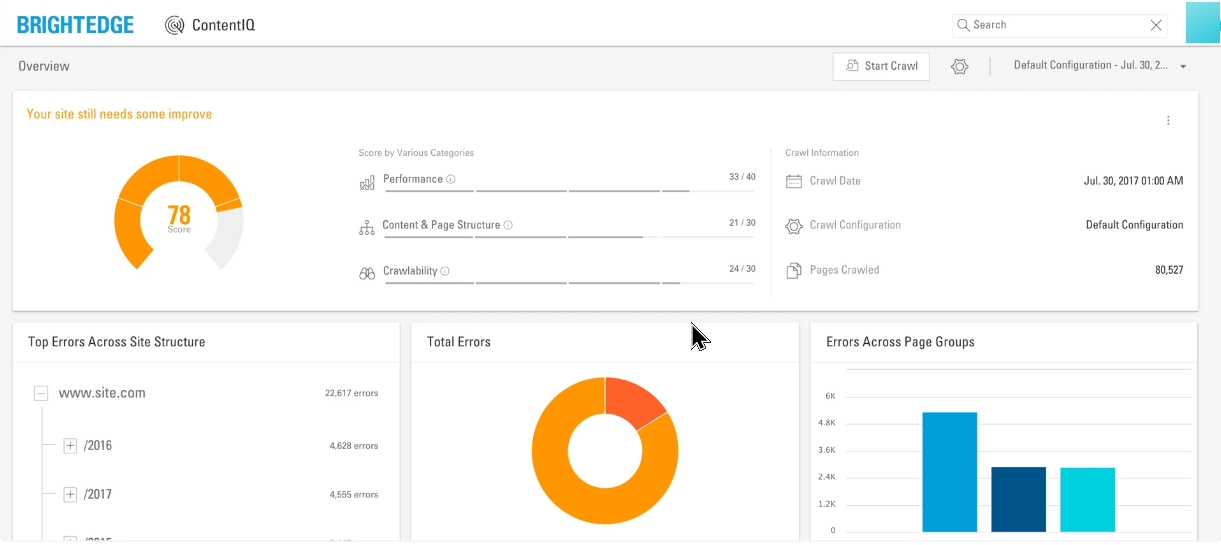The image size is (1221, 545).
Task: Click the Crawlability score progress bar
Action: (x=570, y=283)
